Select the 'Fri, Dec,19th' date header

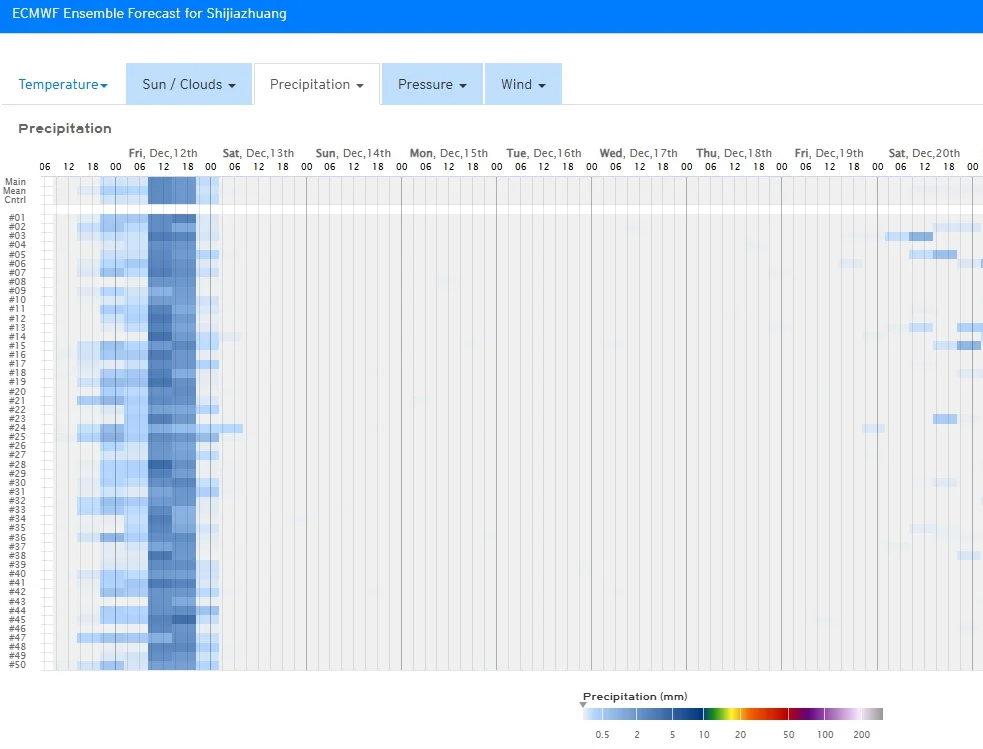[829, 153]
